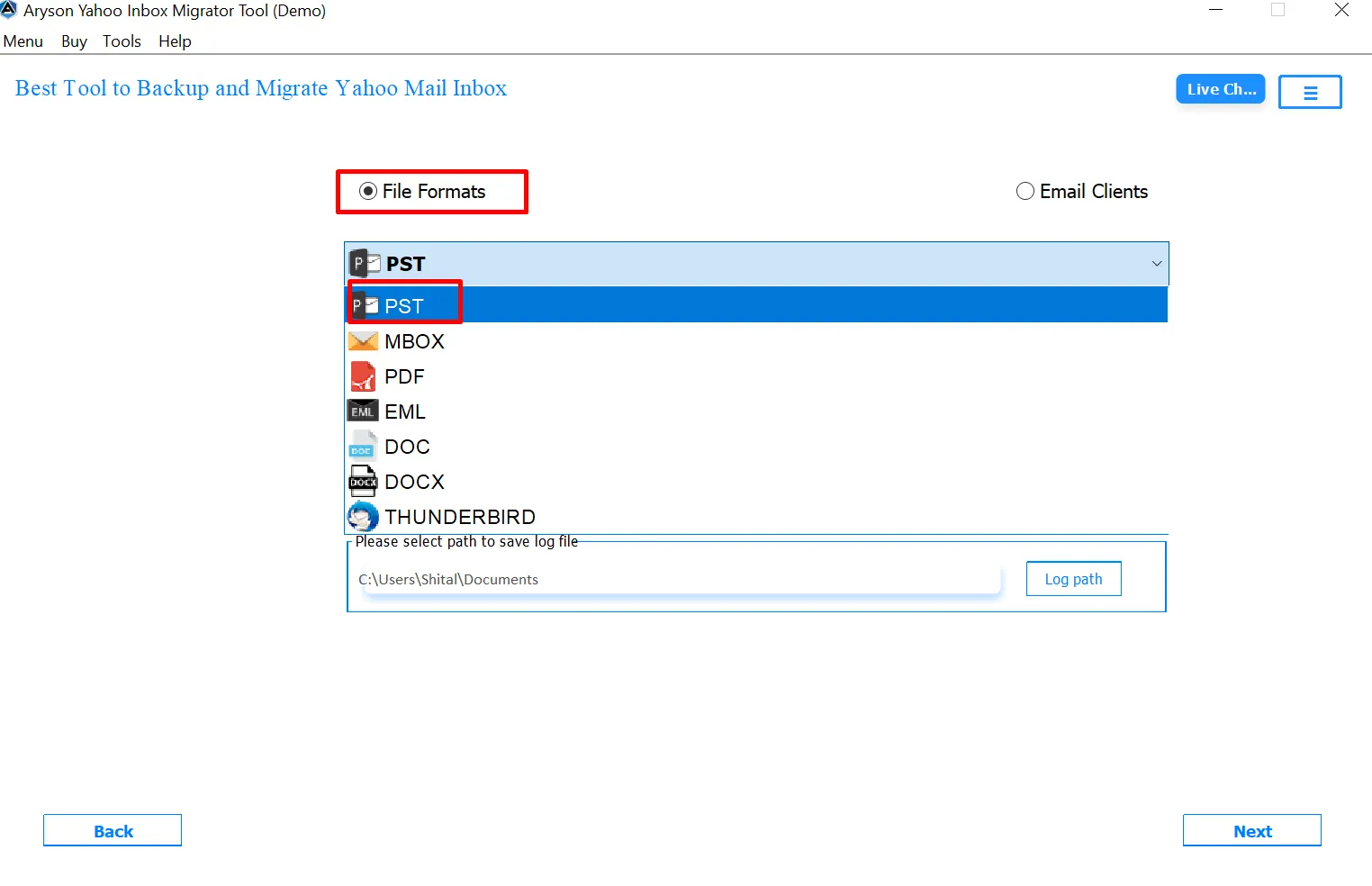Open the Buy menu
This screenshot has width=1372, height=886.
pos(74,41)
